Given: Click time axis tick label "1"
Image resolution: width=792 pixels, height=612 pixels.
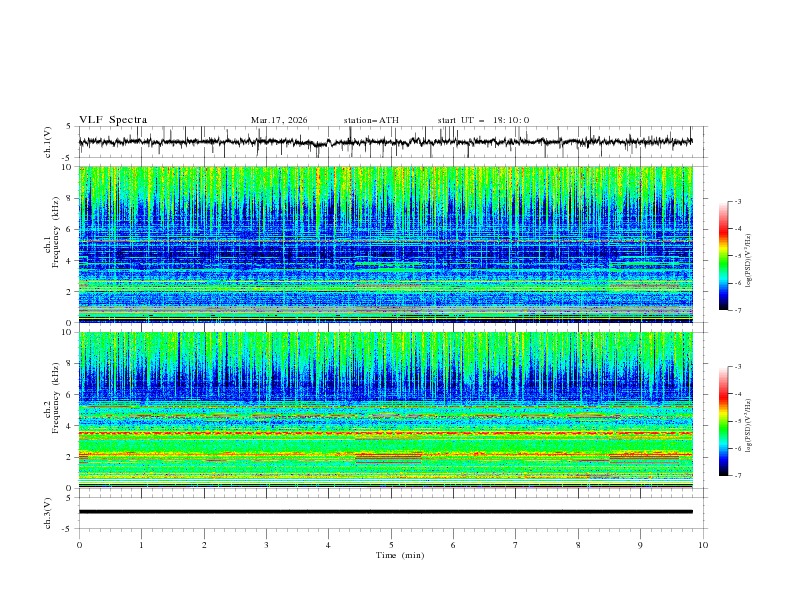Looking at the screenshot, I should coord(141,545).
